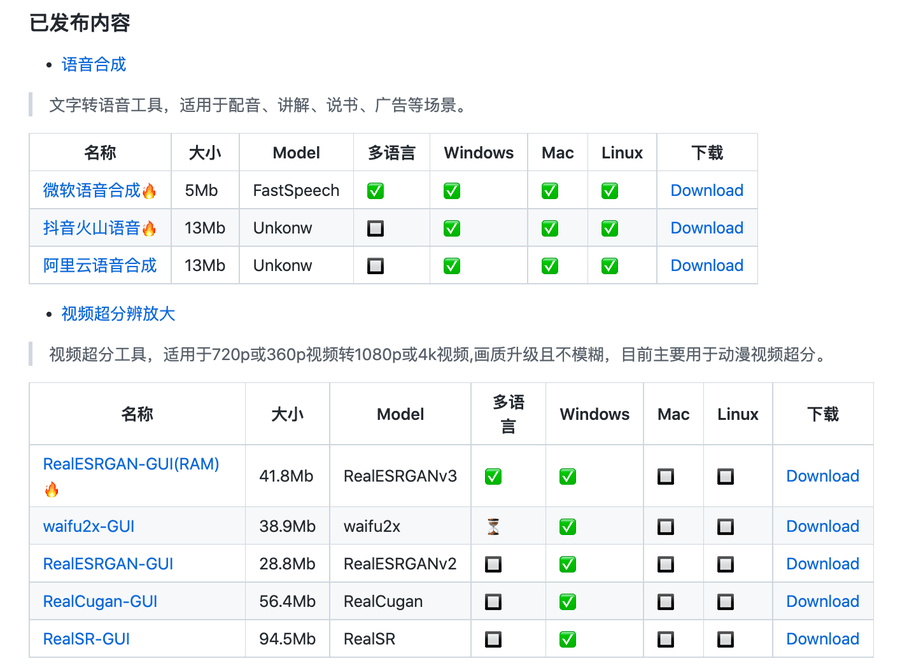Click RealCugan-GUI multilingual empty checkbox

(493, 601)
